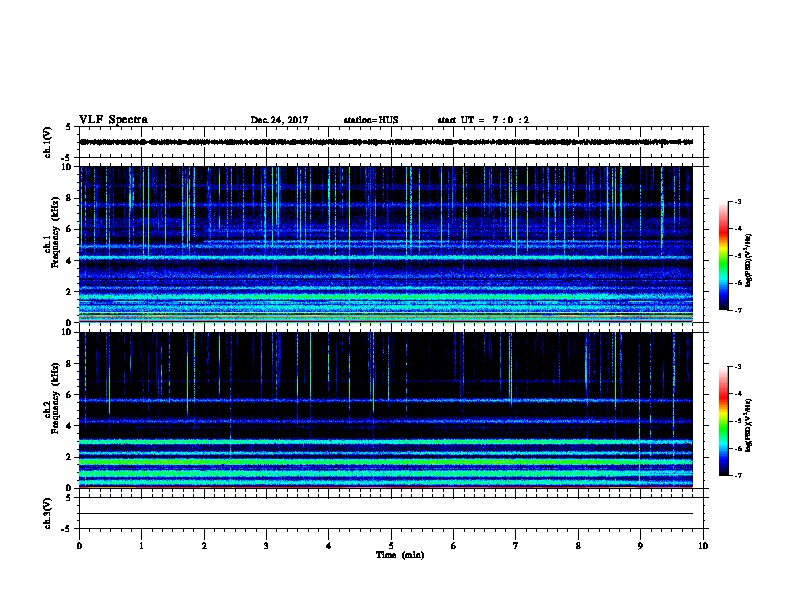The image size is (792, 612).
Task: Click inside the ch.2 spectrogram panel
Action: coord(386,410)
